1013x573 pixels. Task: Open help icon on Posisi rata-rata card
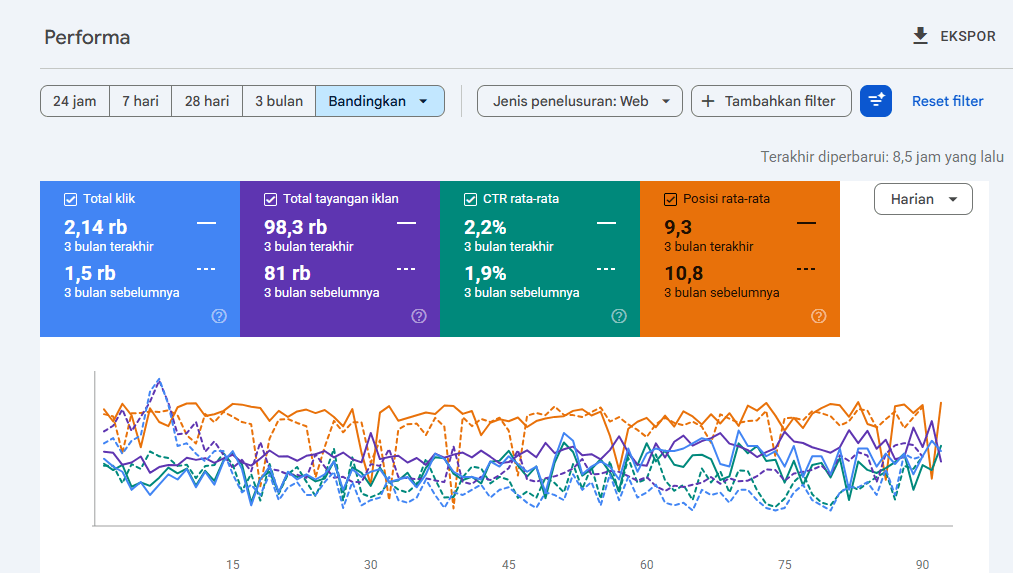tap(819, 316)
